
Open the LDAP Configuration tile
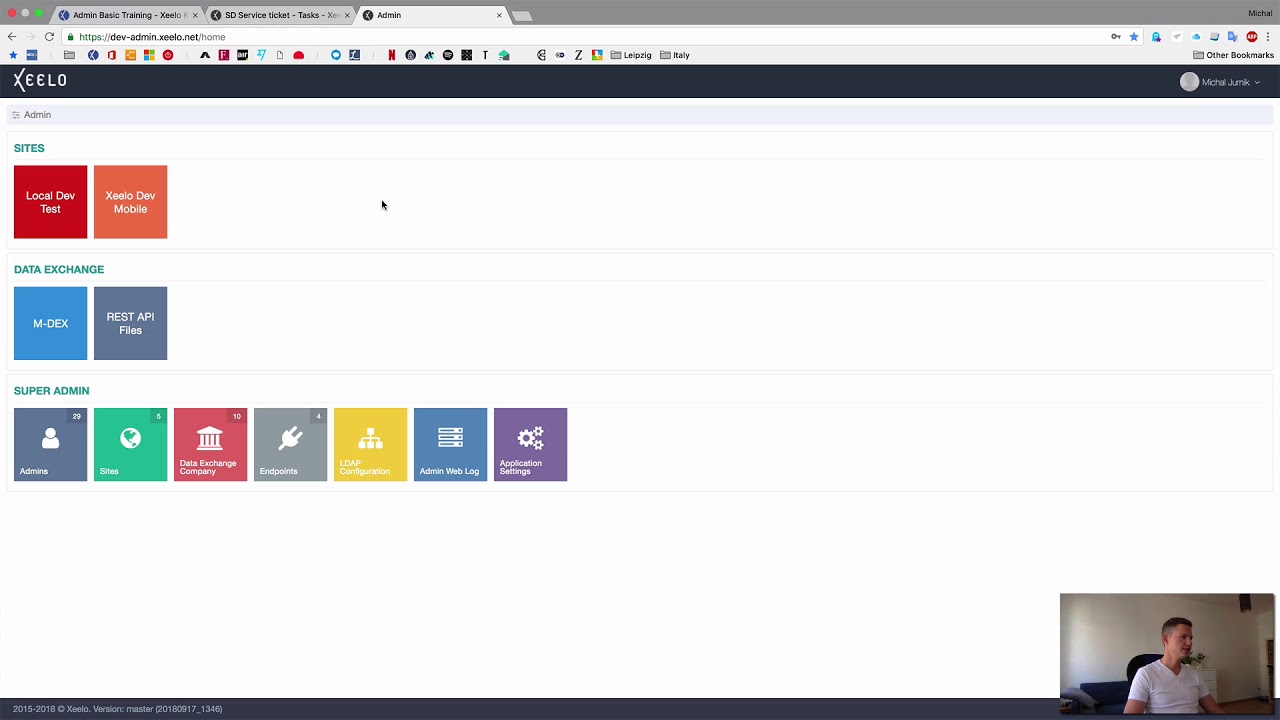370,444
